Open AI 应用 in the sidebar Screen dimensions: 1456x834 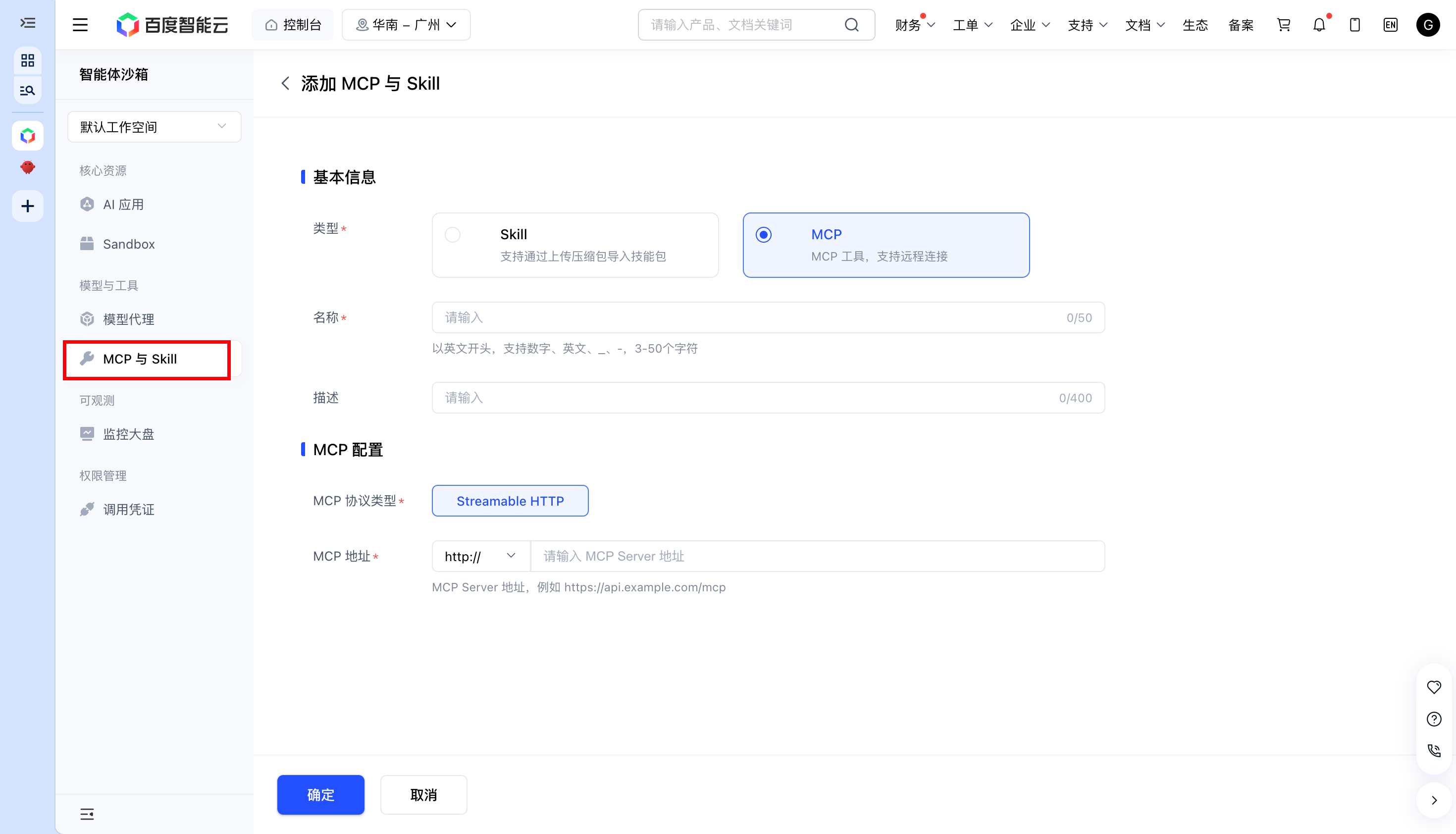(154, 205)
